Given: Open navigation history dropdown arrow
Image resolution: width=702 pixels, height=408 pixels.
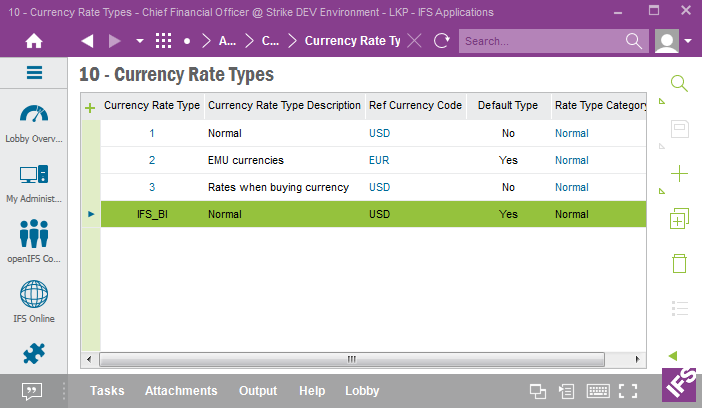Looking at the screenshot, I should 139,41.
